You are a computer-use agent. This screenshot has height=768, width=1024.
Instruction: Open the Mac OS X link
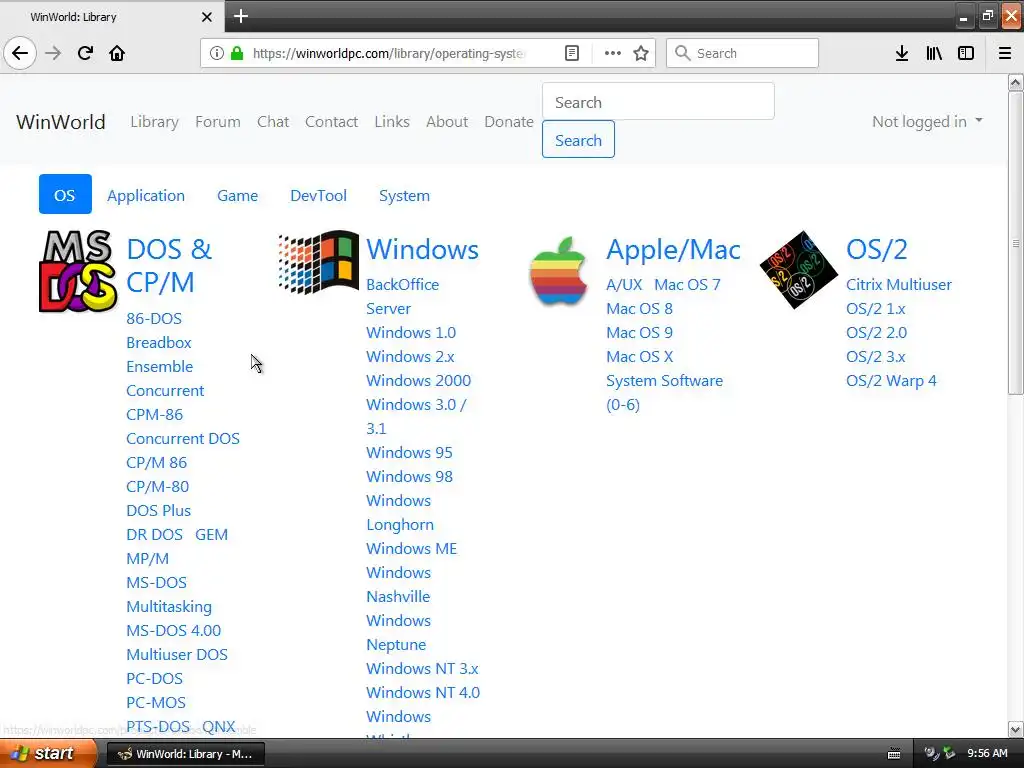[x=639, y=356]
